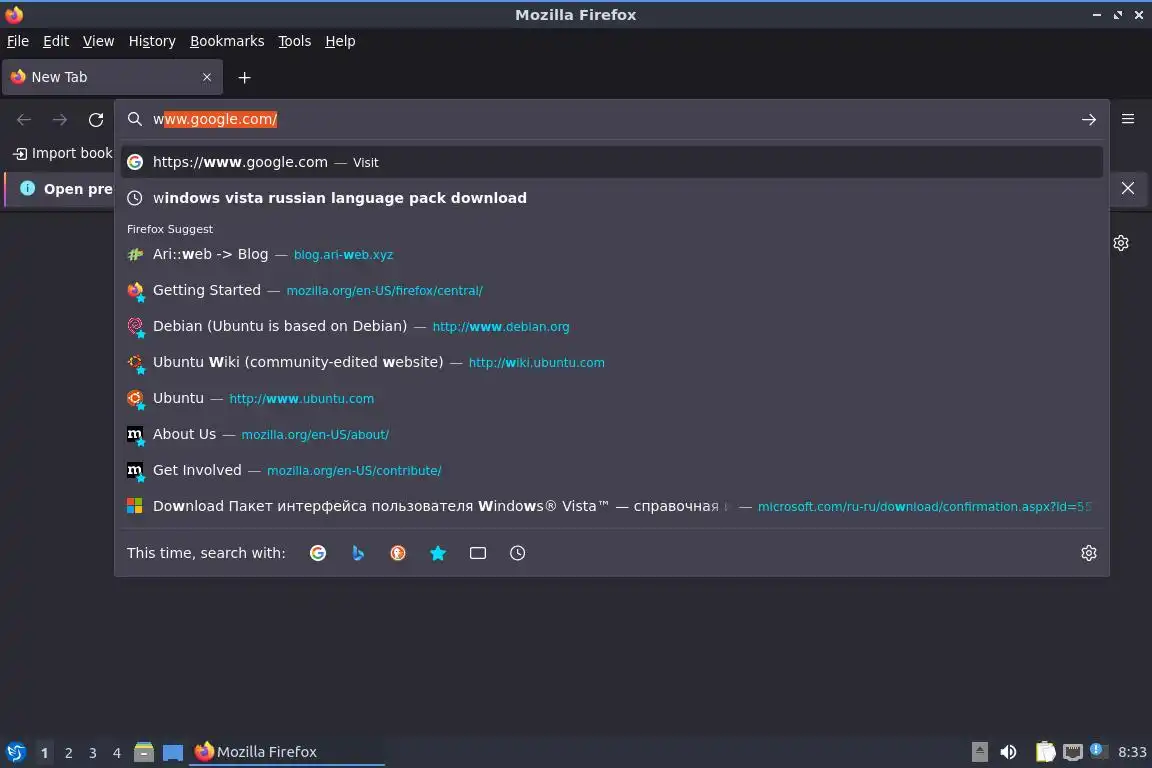Open search settings gear in suggestion panel
1152x768 pixels.
click(x=1089, y=553)
